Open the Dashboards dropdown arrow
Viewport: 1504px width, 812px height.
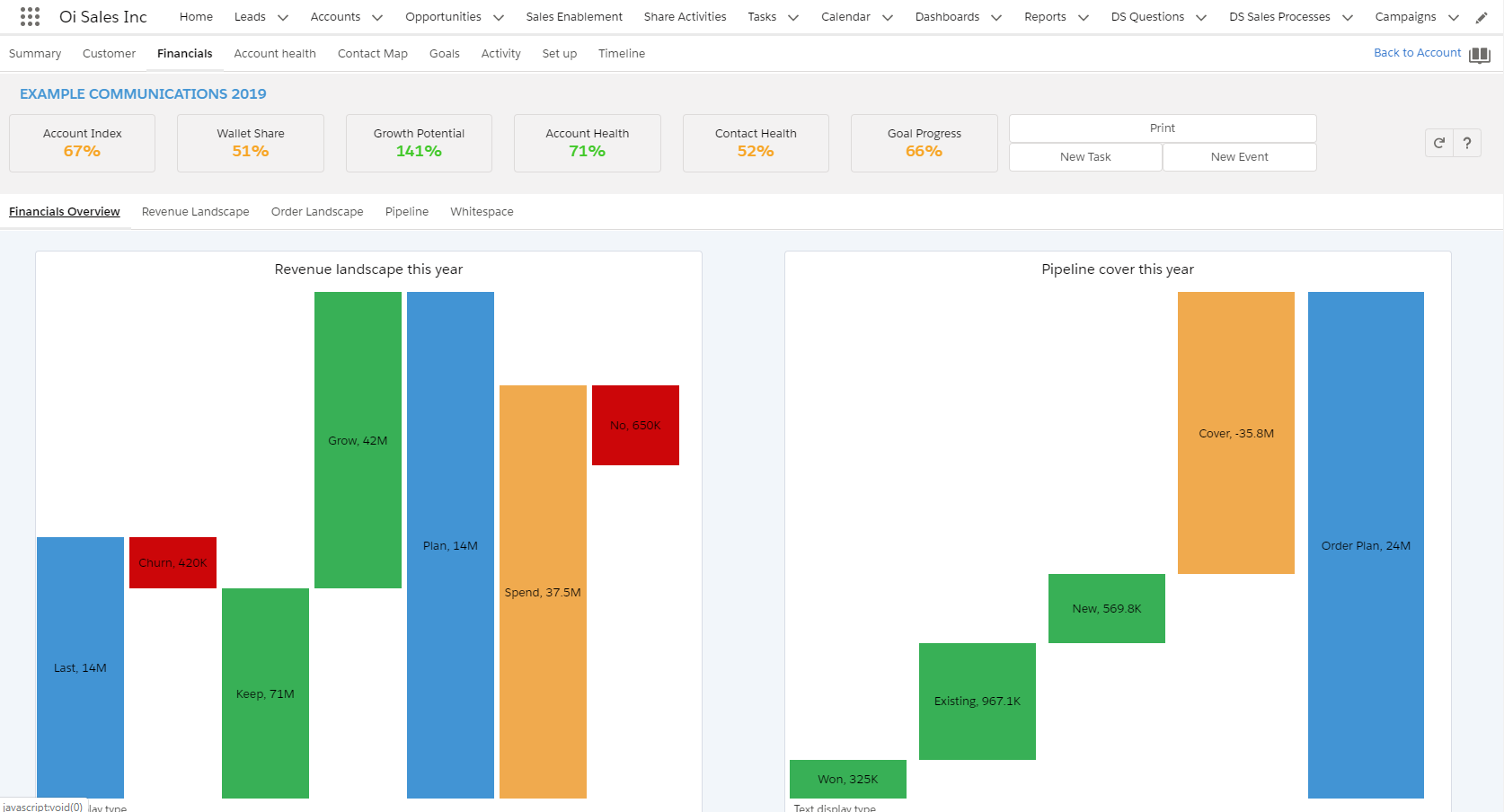click(x=996, y=18)
